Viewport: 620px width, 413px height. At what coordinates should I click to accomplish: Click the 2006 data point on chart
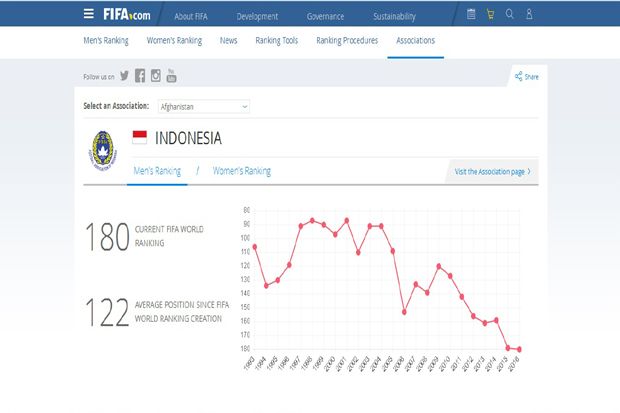tap(404, 312)
